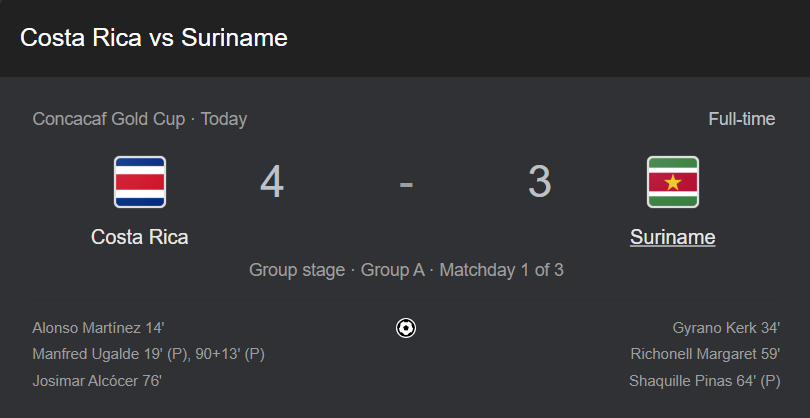Image resolution: width=810 pixels, height=418 pixels.
Task: Click Suriname's score of 3
Action: (540, 182)
